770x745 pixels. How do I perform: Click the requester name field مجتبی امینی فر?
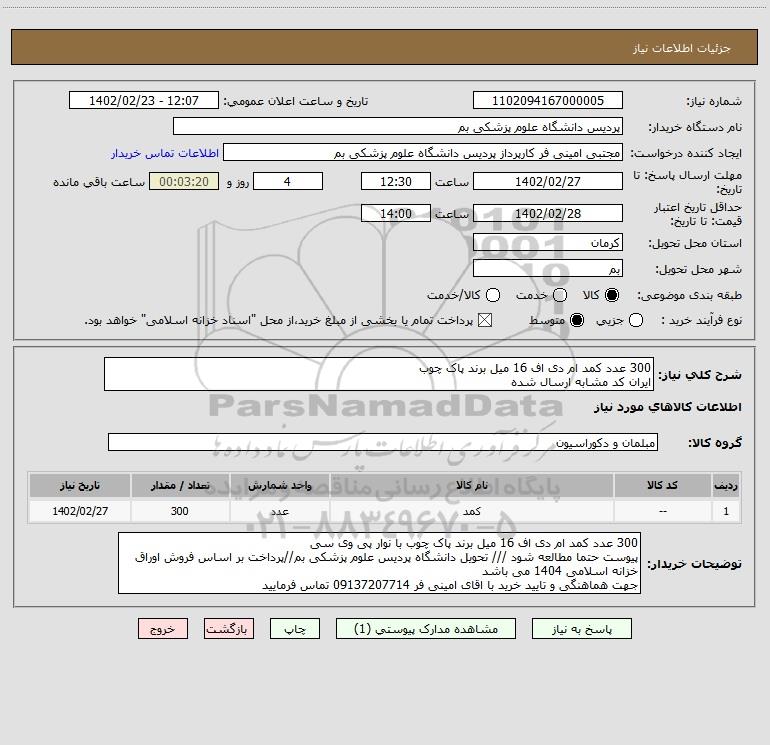pos(423,153)
